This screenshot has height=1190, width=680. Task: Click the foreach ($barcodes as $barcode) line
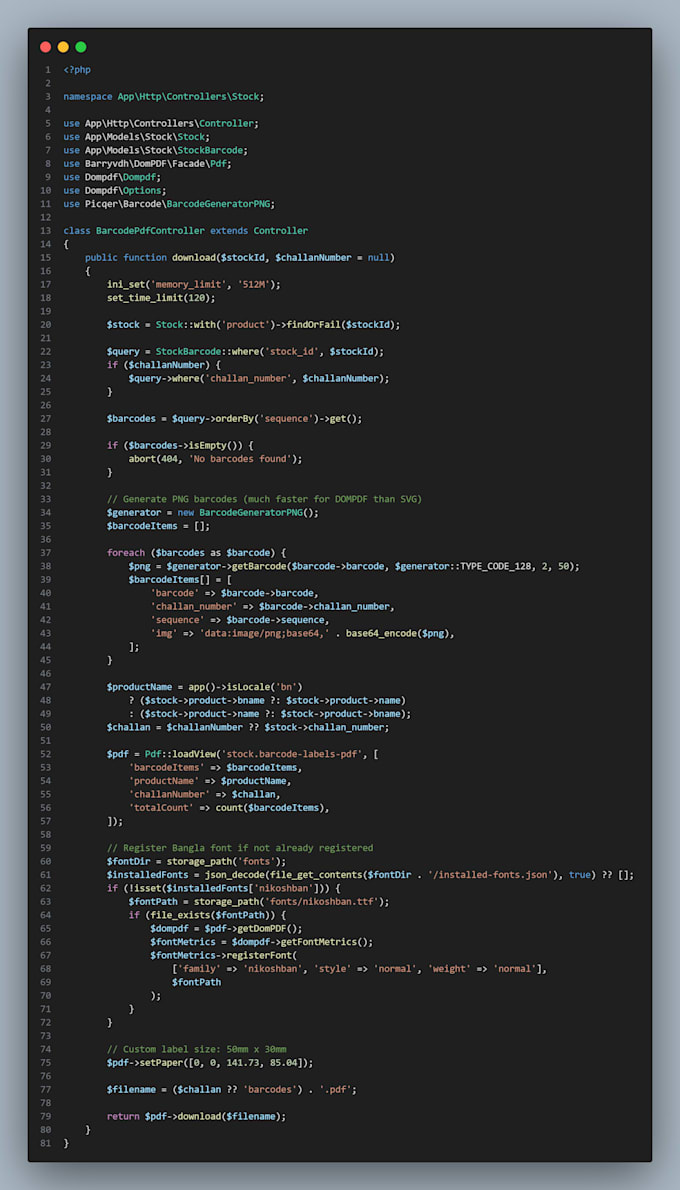(196, 552)
